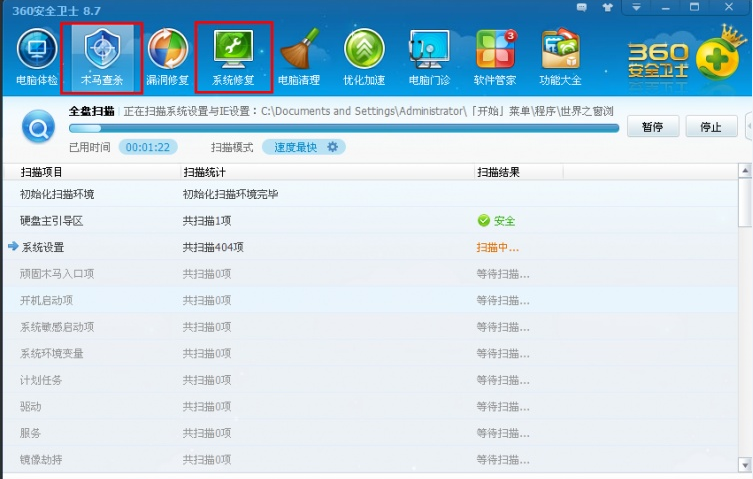Open the 电脑体检 checkup icon
This screenshot has height=479, width=753.
coord(36,58)
